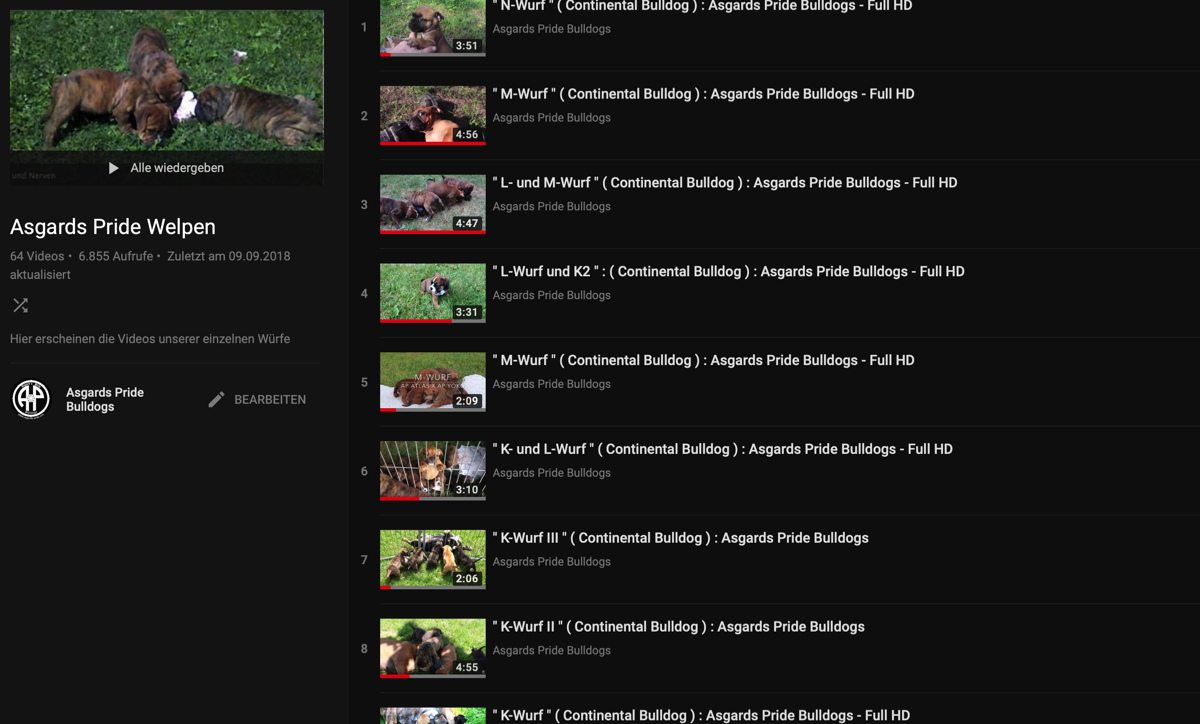Click channel name under K-Wurf II
The height and width of the screenshot is (724, 1200).
point(552,651)
